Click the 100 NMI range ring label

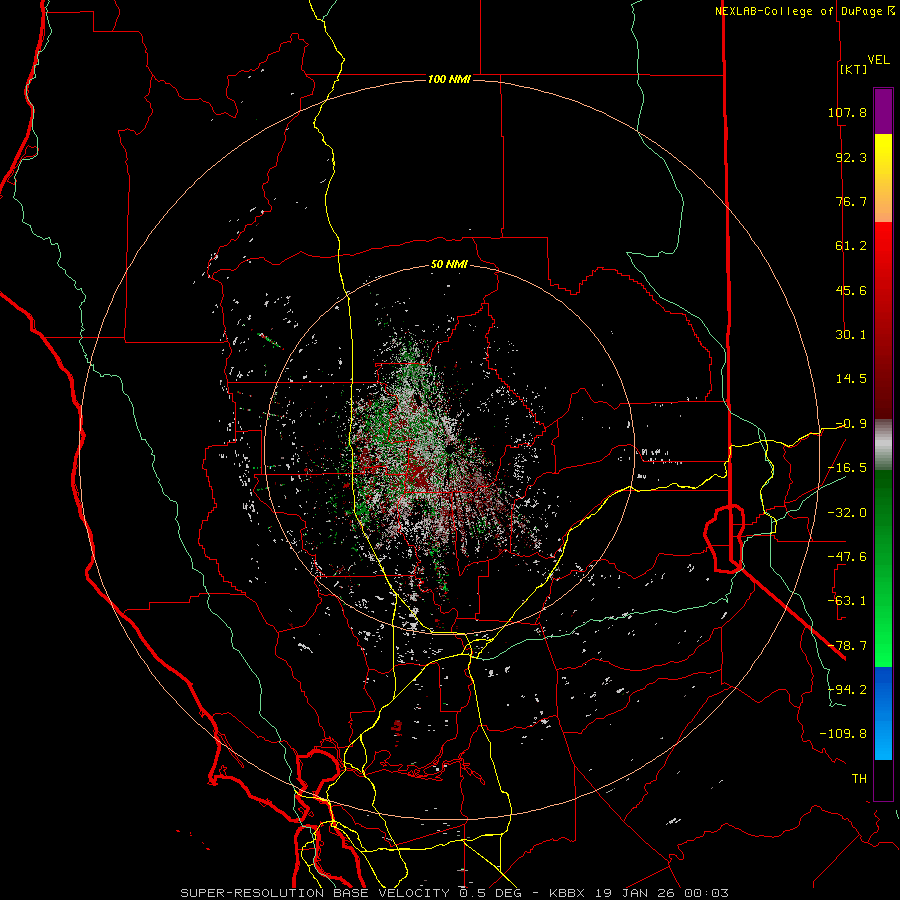(449, 79)
